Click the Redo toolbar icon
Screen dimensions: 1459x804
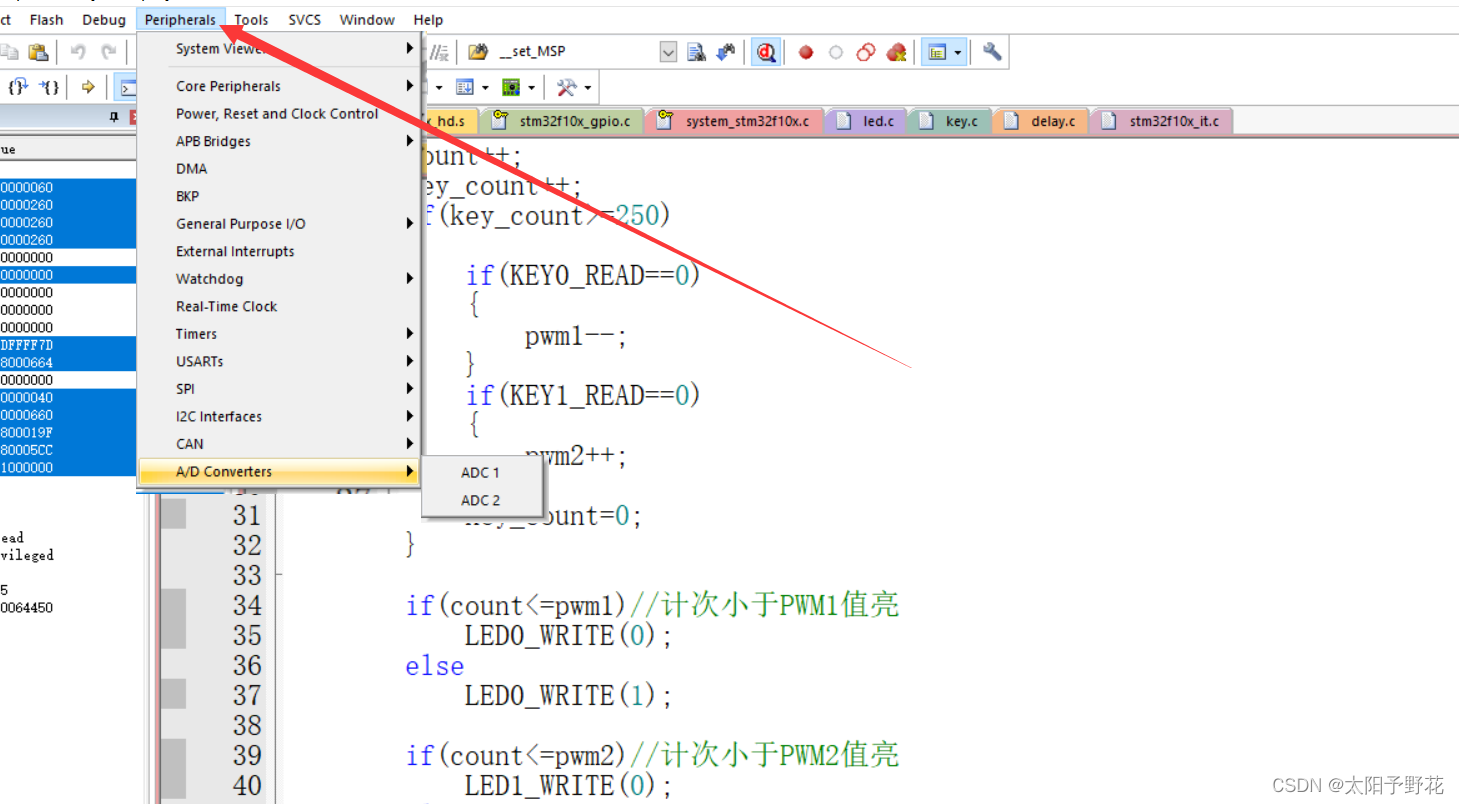point(108,52)
